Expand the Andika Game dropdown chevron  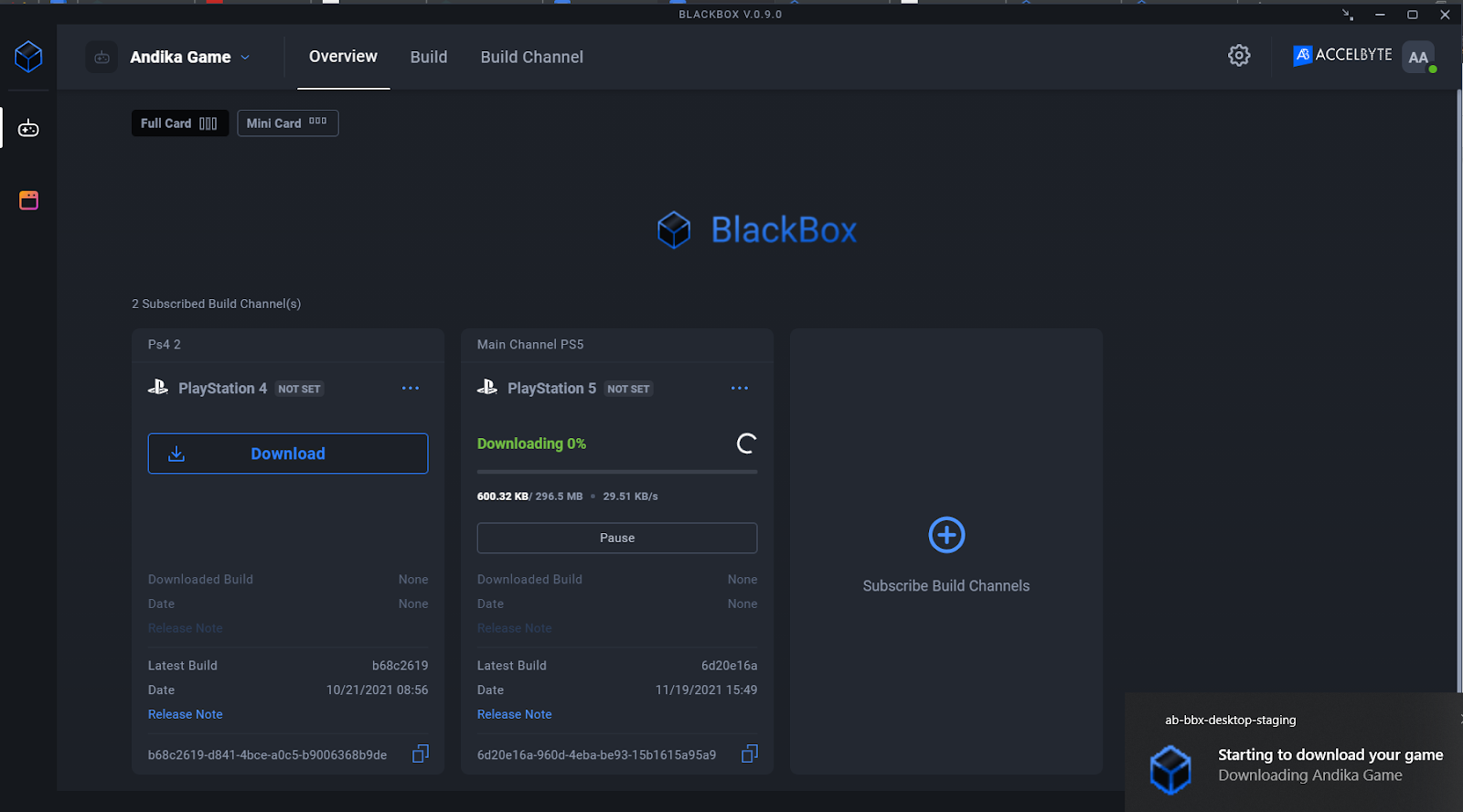click(245, 57)
